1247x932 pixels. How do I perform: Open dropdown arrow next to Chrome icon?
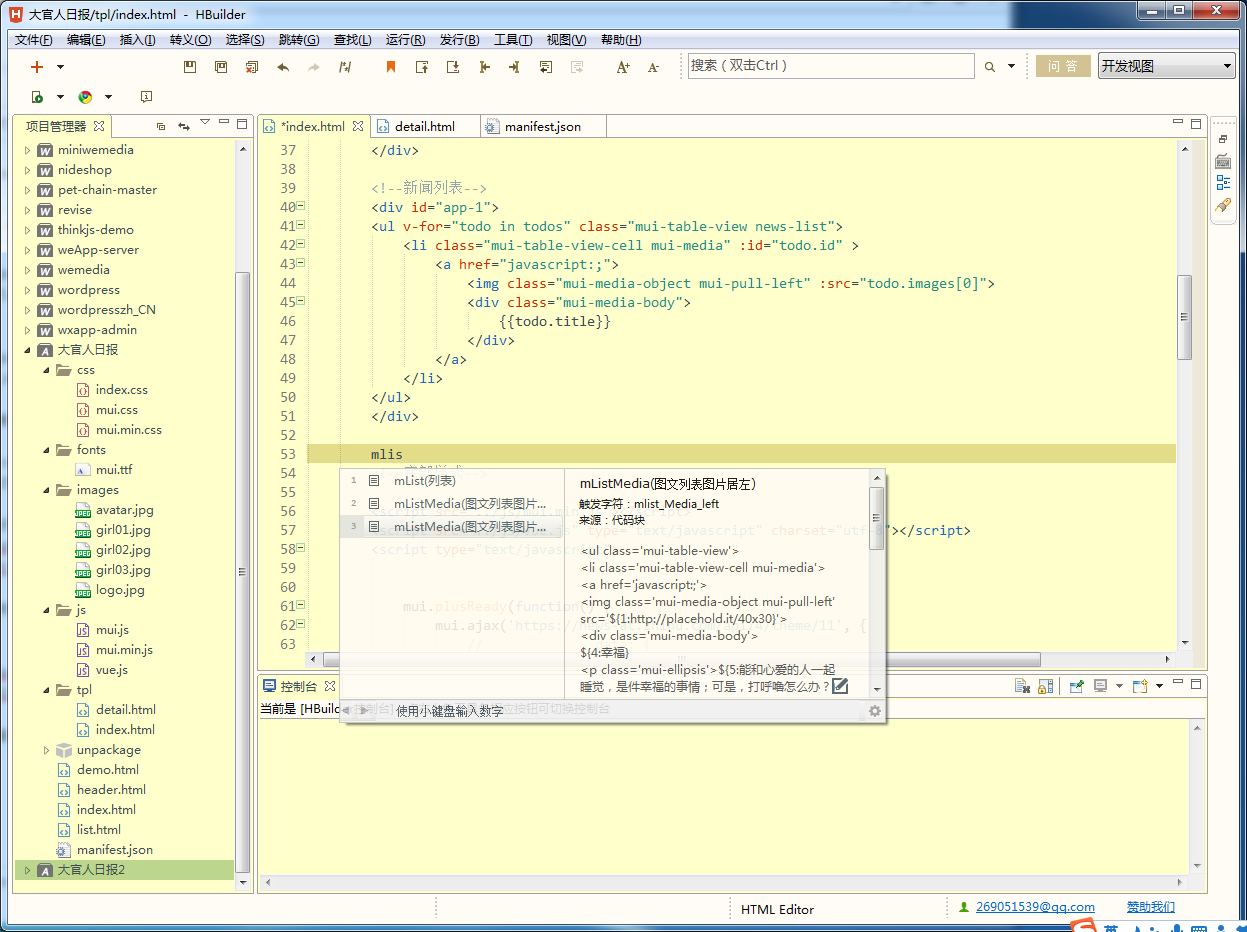coord(108,97)
